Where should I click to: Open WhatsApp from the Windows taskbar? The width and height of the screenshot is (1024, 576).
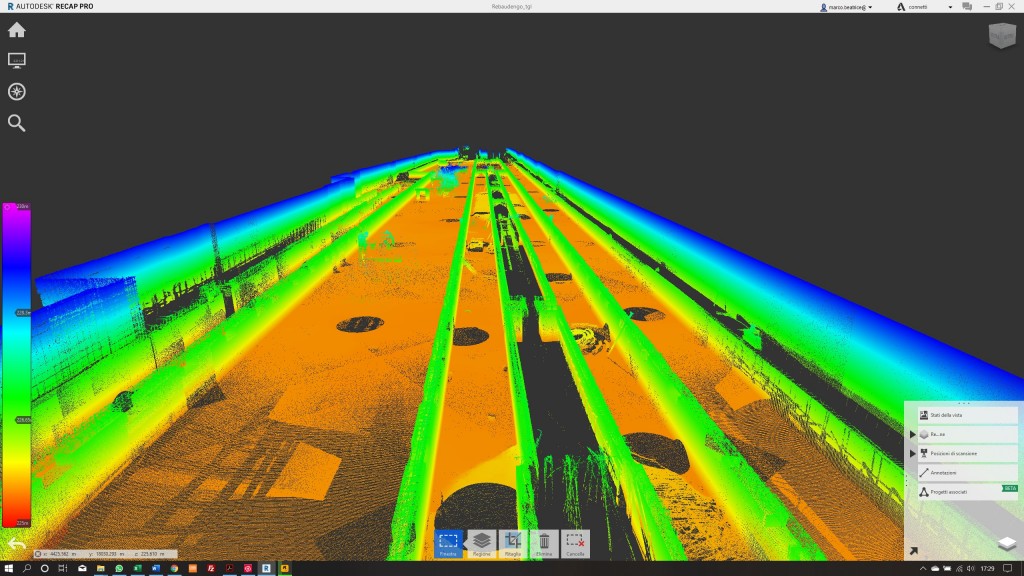coord(119,568)
